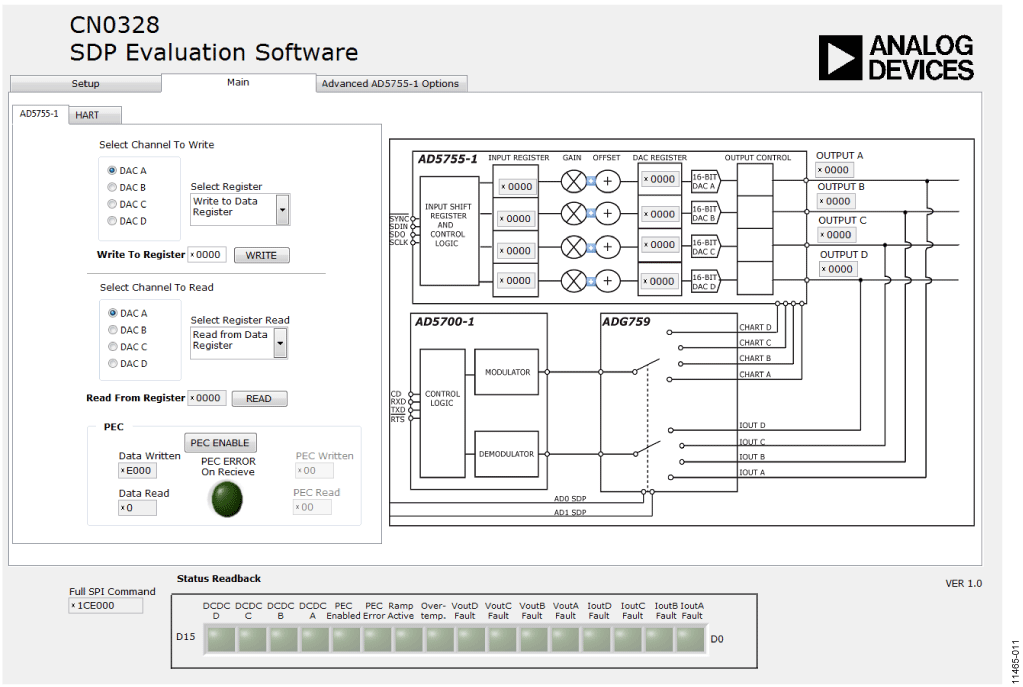The height and width of the screenshot is (687, 1023).
Task: Click the DAC A gain multiplier symbol
Action: (573, 181)
